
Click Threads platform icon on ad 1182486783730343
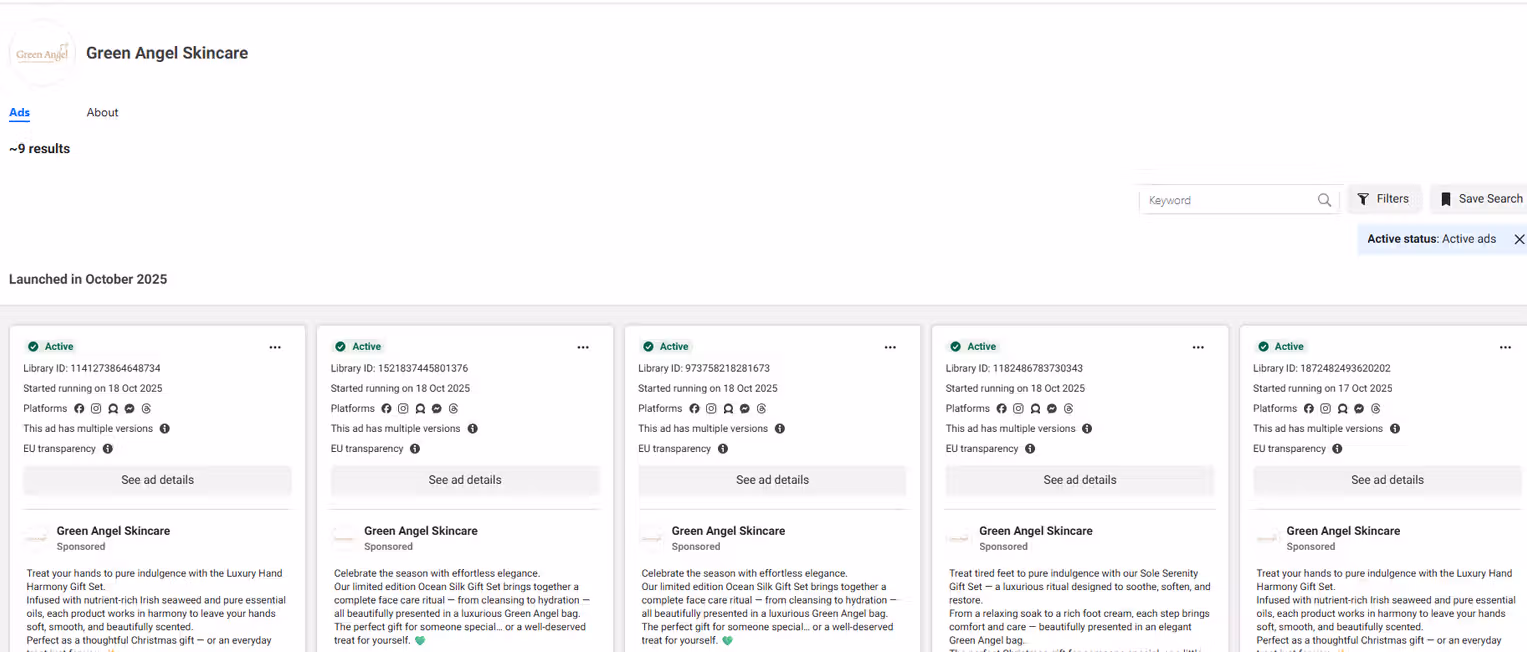[x=1069, y=409]
